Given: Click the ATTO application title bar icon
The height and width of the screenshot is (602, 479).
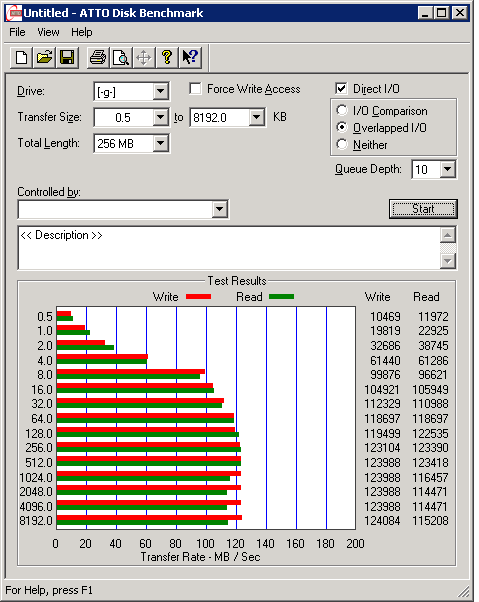Looking at the screenshot, I should [x=15, y=13].
